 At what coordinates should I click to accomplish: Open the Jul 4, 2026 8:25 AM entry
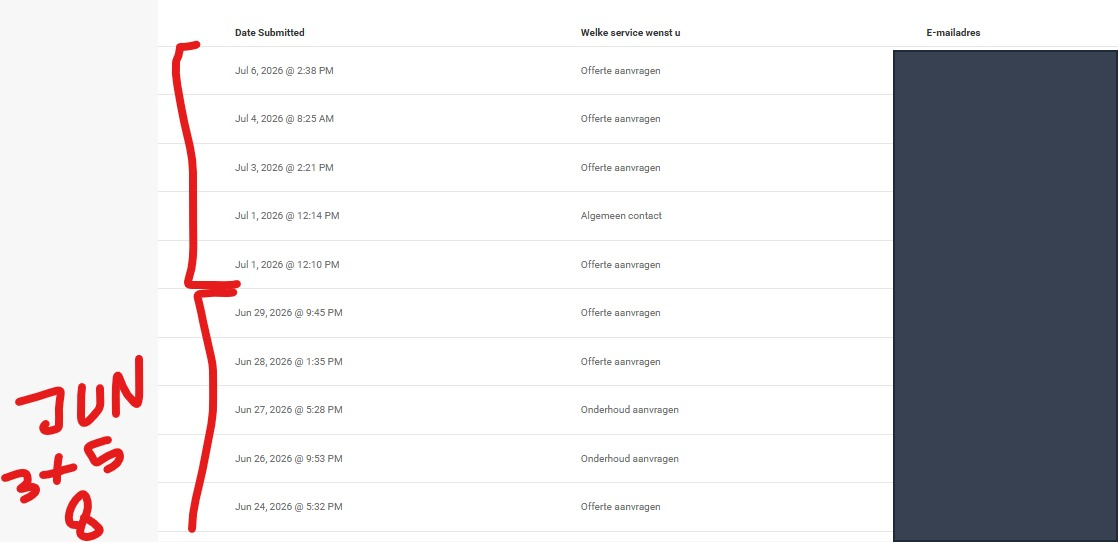pyautogui.click(x=284, y=119)
